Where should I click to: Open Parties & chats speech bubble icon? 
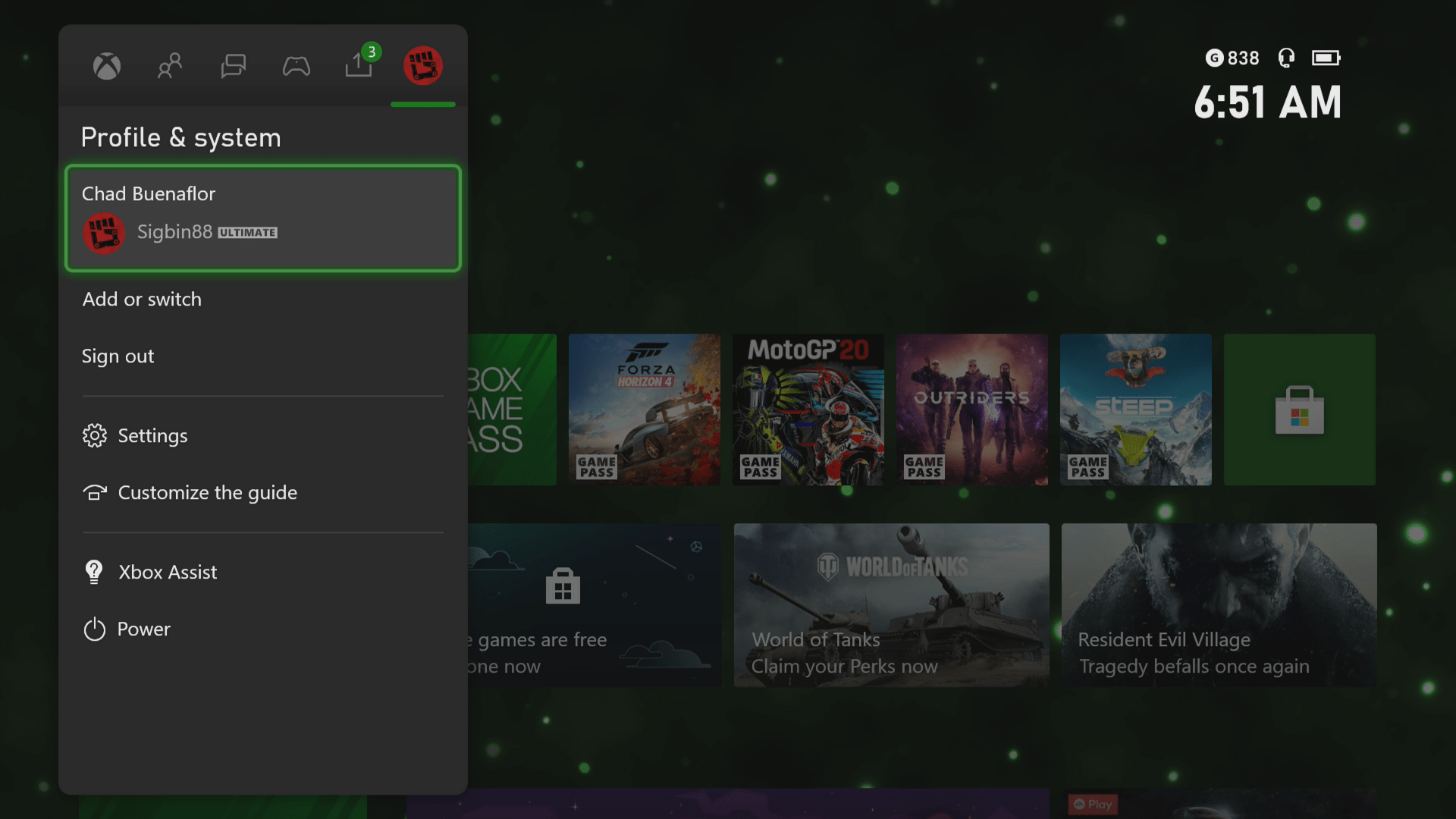(233, 66)
